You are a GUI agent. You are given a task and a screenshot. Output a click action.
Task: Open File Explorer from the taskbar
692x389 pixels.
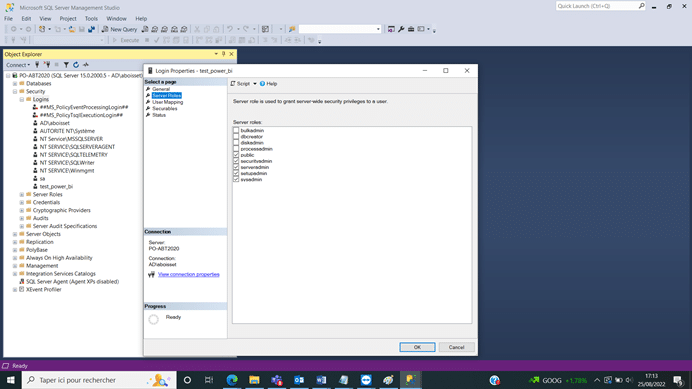[254, 380]
